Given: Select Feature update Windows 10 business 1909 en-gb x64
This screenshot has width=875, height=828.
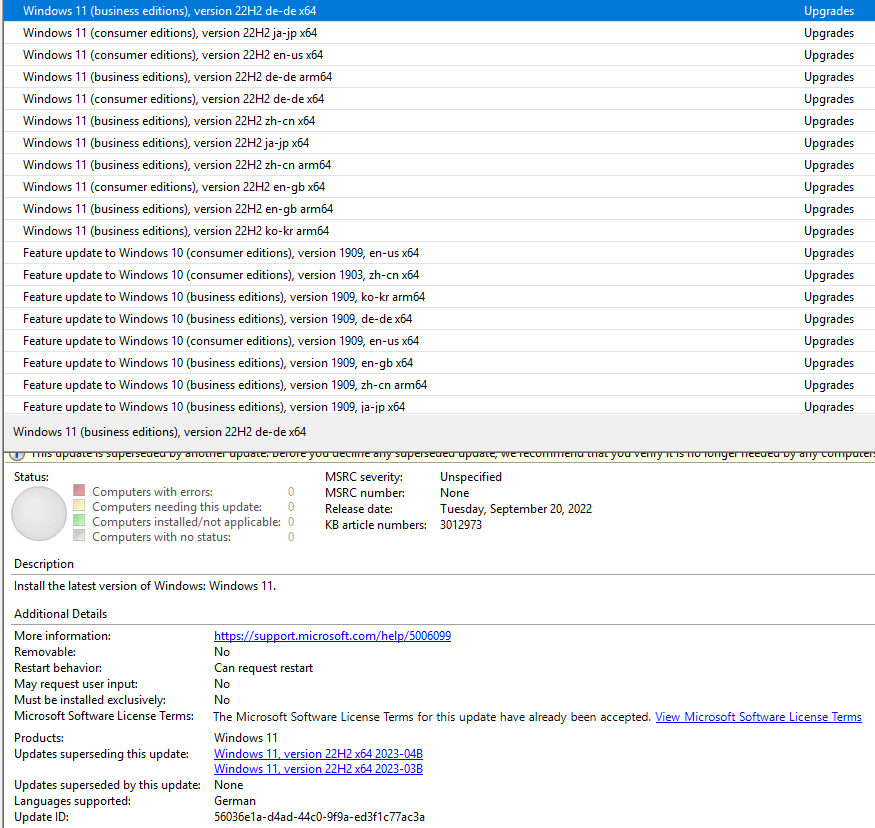Looking at the screenshot, I should (439, 363).
